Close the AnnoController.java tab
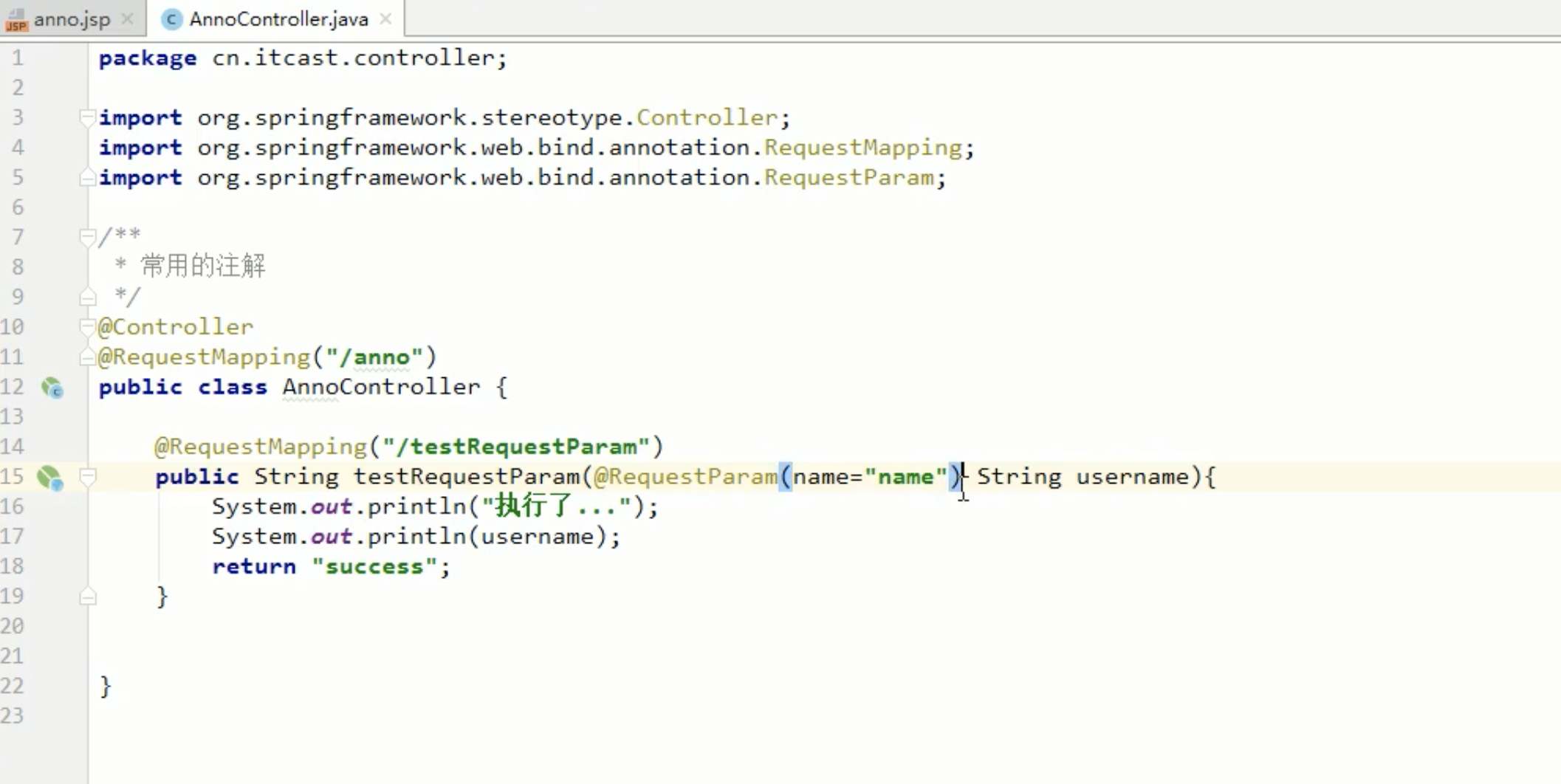 [x=385, y=19]
